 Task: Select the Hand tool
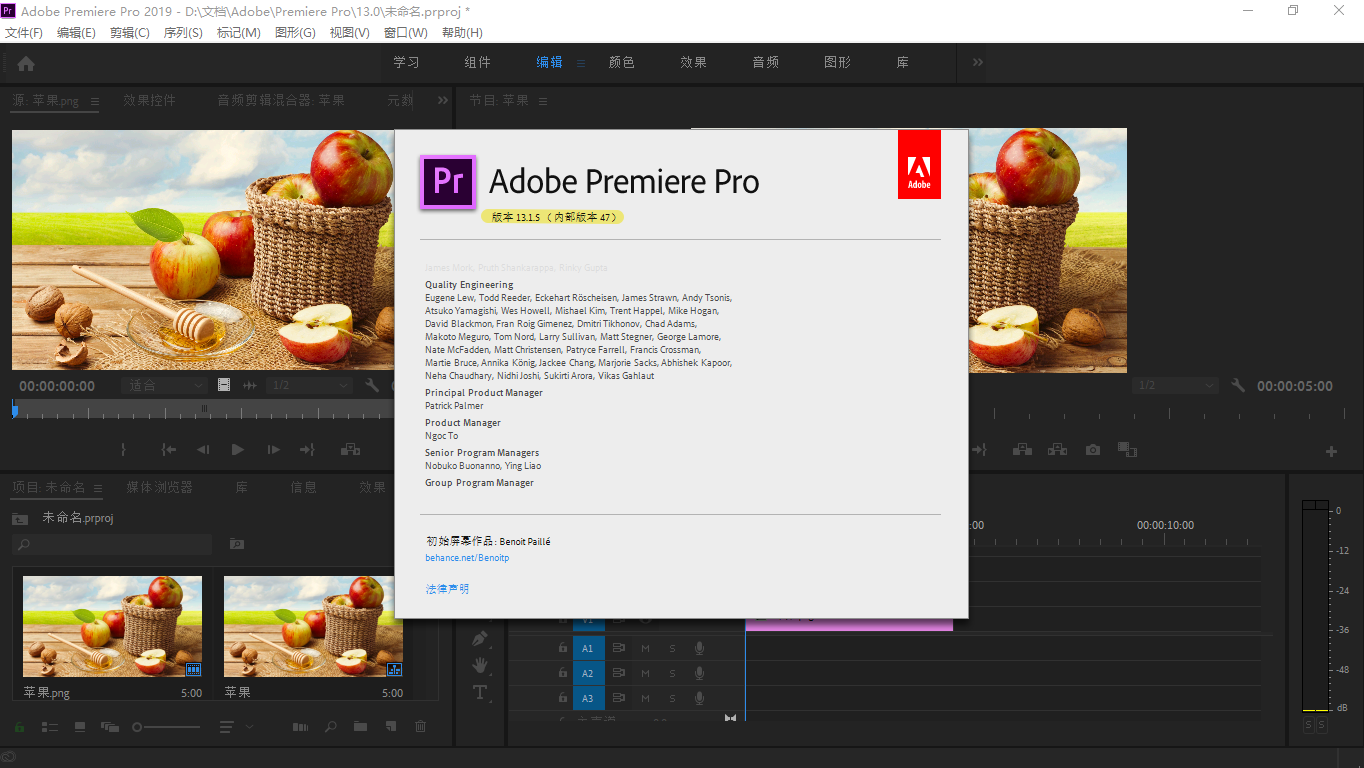480,665
